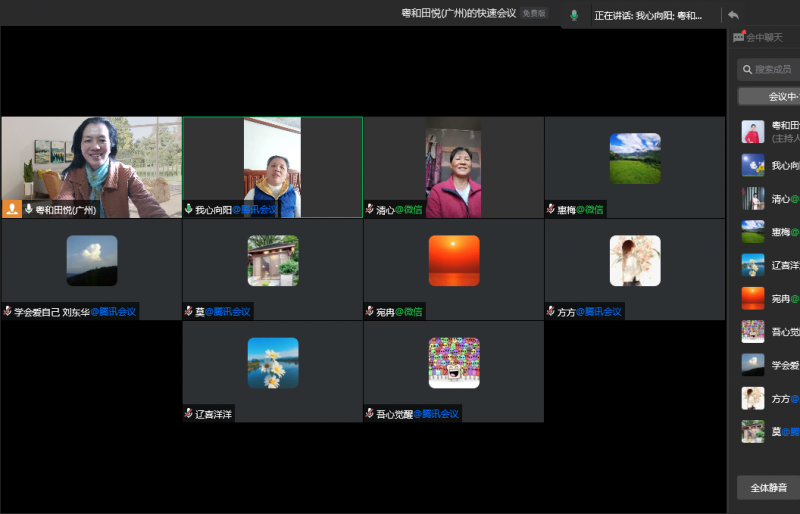Click the muted mic icon beside 辽喜洋洋
Viewport: 800px width, 514px height.
coord(189,413)
